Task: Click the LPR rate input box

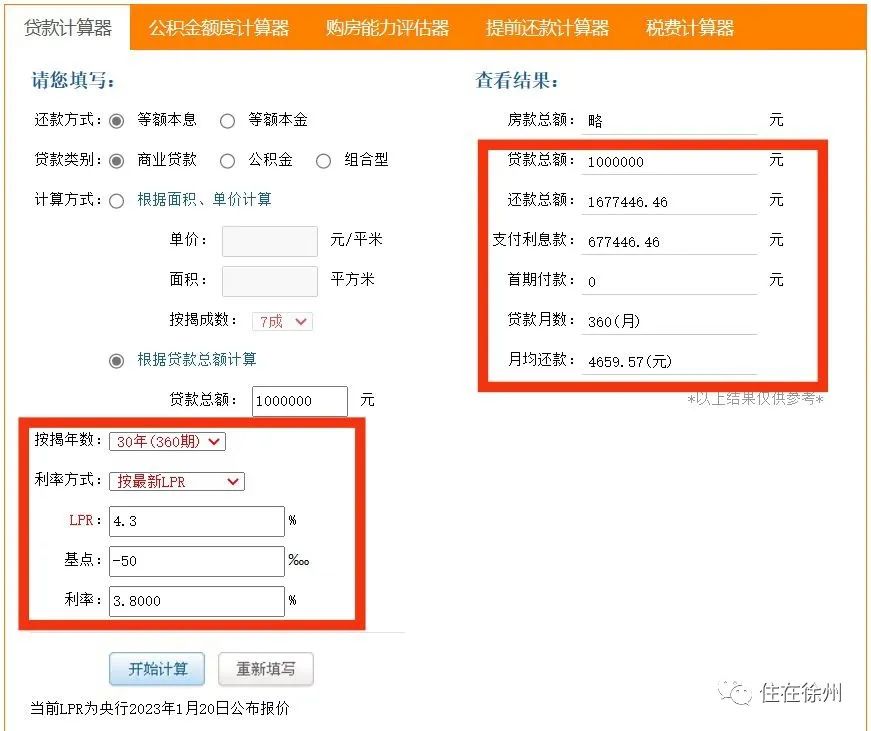Action: (x=196, y=521)
